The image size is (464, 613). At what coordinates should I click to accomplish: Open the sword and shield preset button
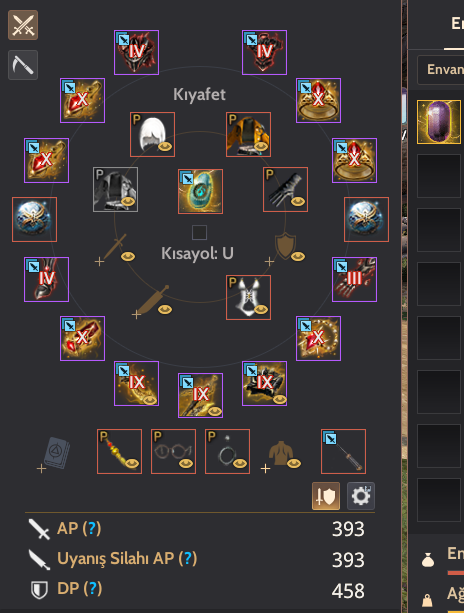tap(326, 496)
